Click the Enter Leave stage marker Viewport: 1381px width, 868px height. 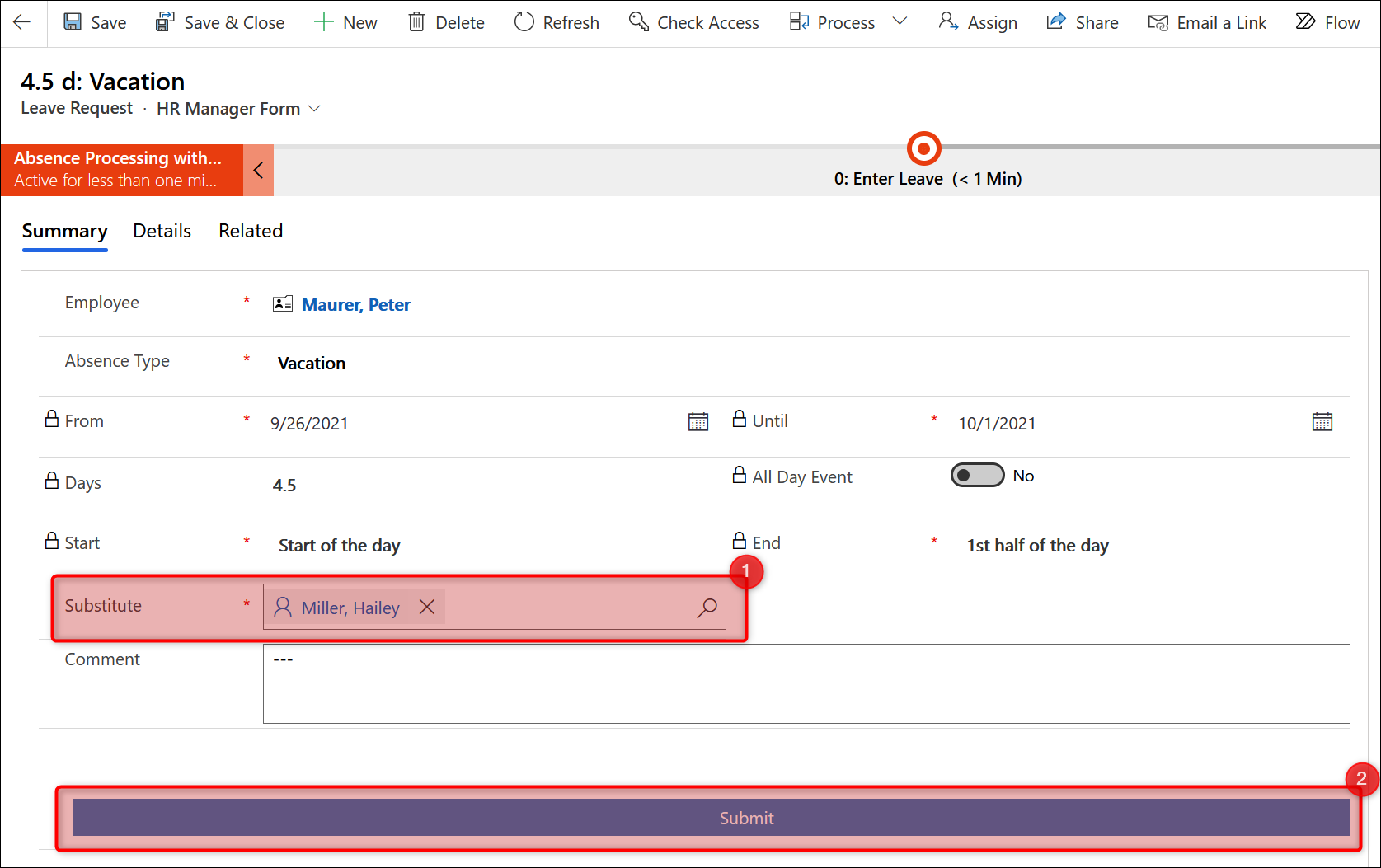tap(923, 149)
